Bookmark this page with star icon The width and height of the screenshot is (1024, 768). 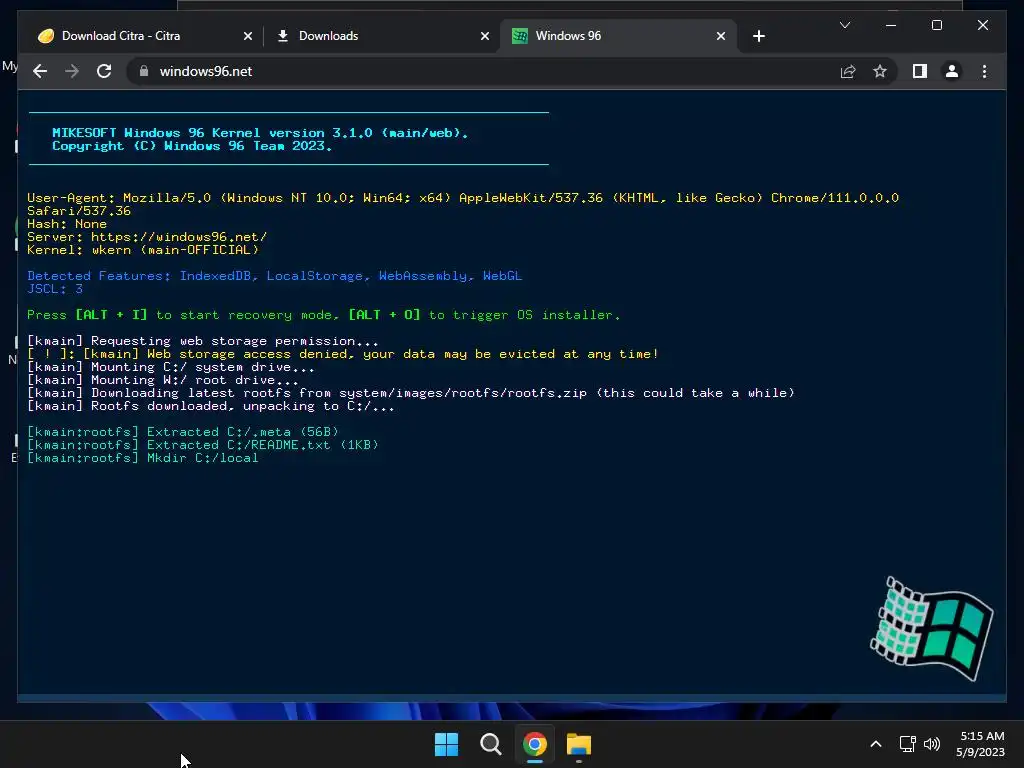click(x=880, y=71)
